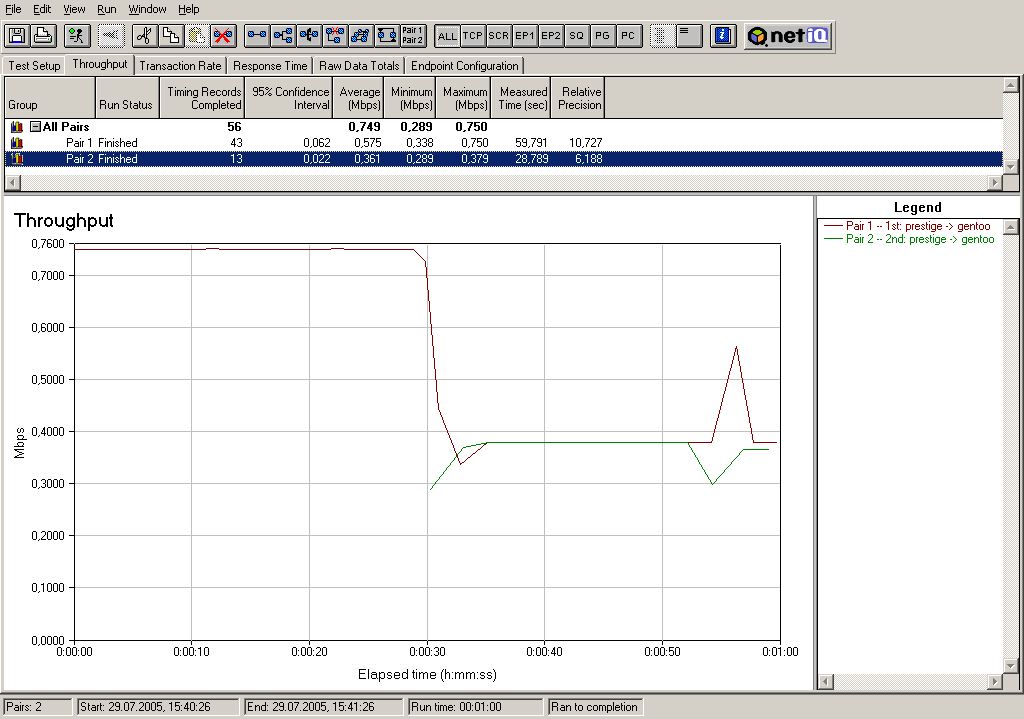Screen dimensions: 1024x719
Task: Open the Run menu
Action: pos(106,9)
